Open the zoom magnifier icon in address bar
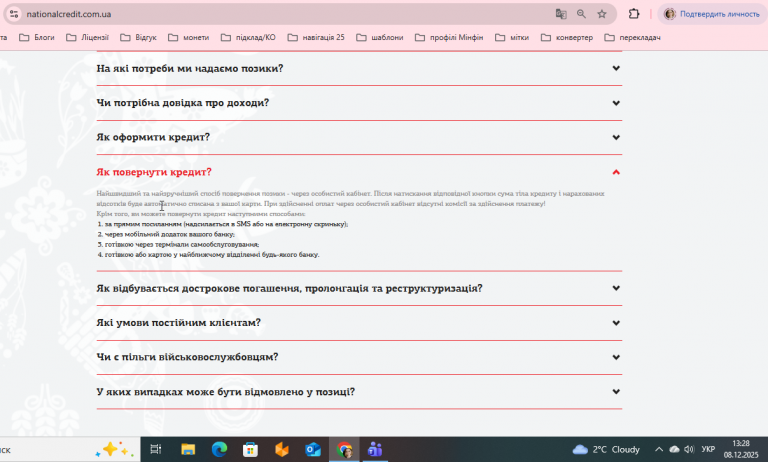Viewport: 768px width, 462px height. coord(581,14)
